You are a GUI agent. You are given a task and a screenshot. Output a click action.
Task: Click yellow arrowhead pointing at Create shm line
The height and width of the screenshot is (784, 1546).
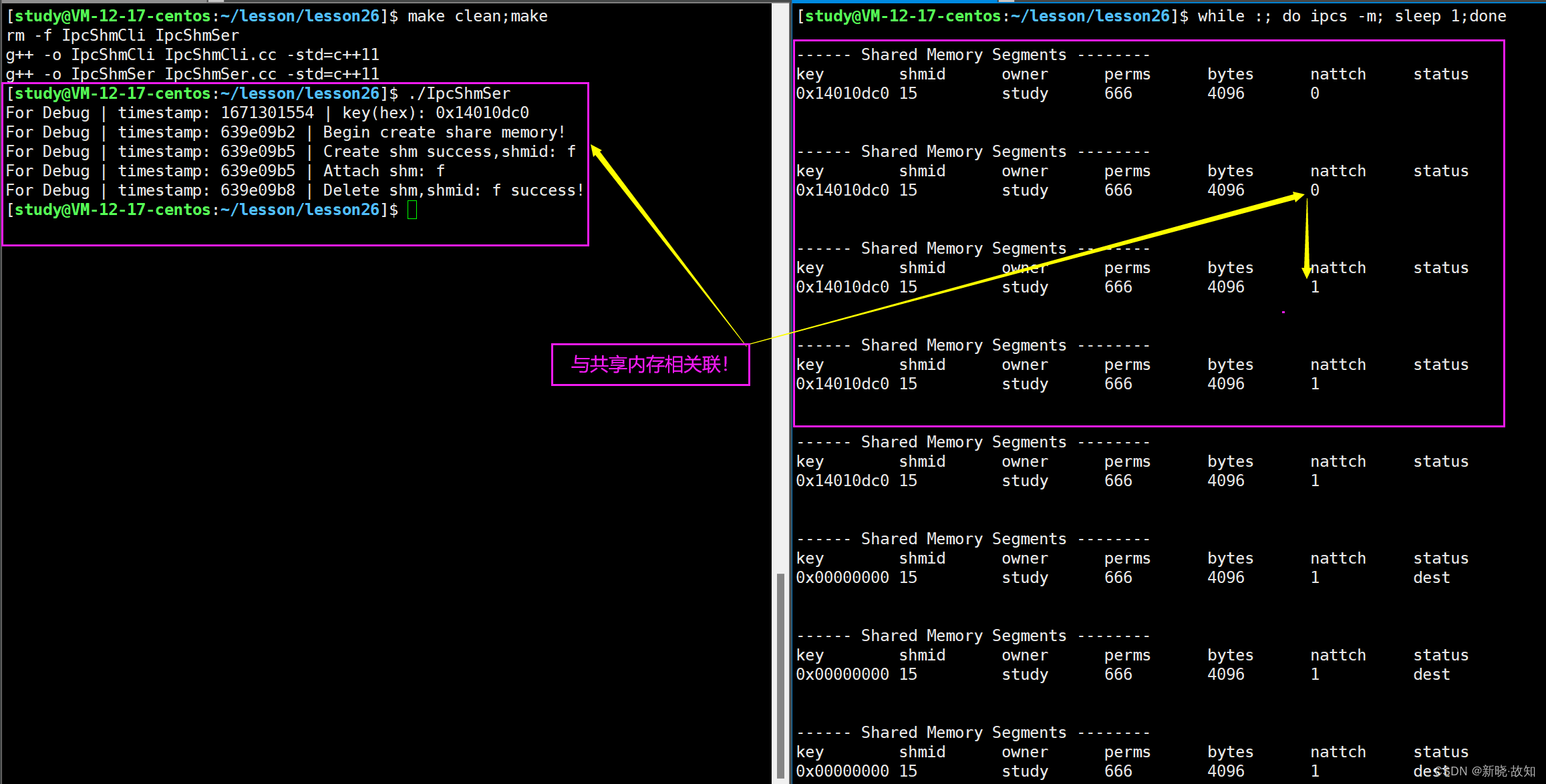click(x=595, y=152)
